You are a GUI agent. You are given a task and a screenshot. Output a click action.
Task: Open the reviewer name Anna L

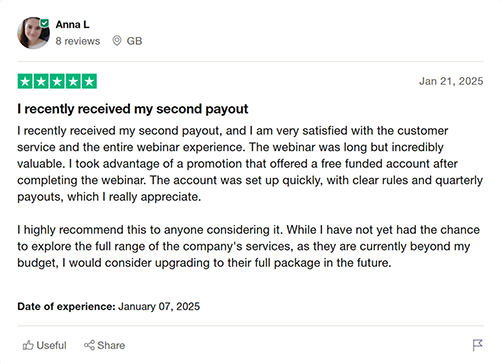[72, 25]
